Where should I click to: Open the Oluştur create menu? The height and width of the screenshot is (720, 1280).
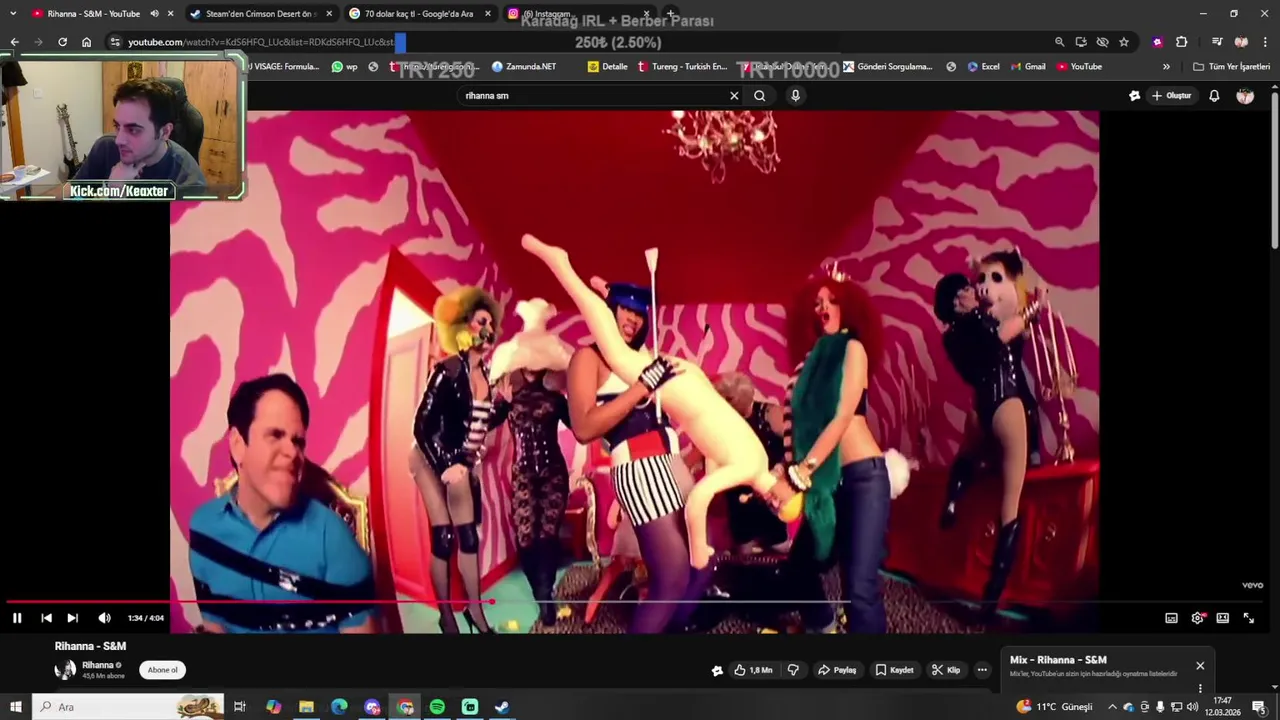click(x=1172, y=96)
